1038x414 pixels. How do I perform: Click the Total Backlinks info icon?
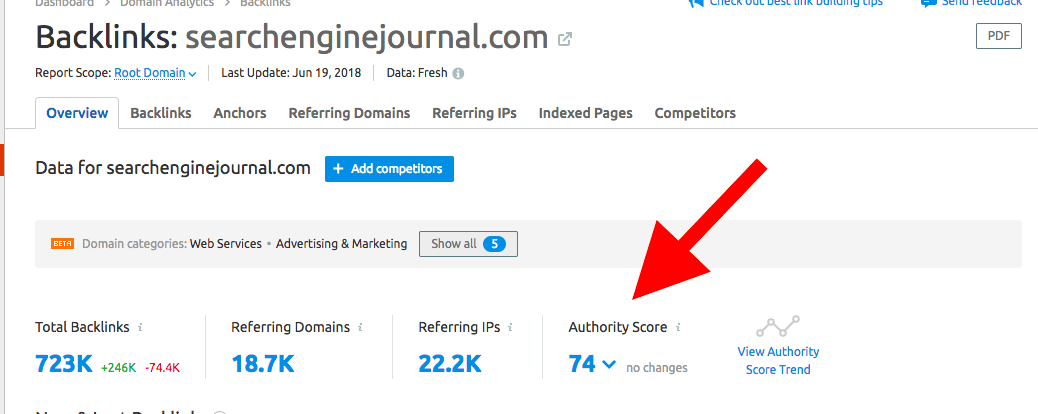(140, 327)
